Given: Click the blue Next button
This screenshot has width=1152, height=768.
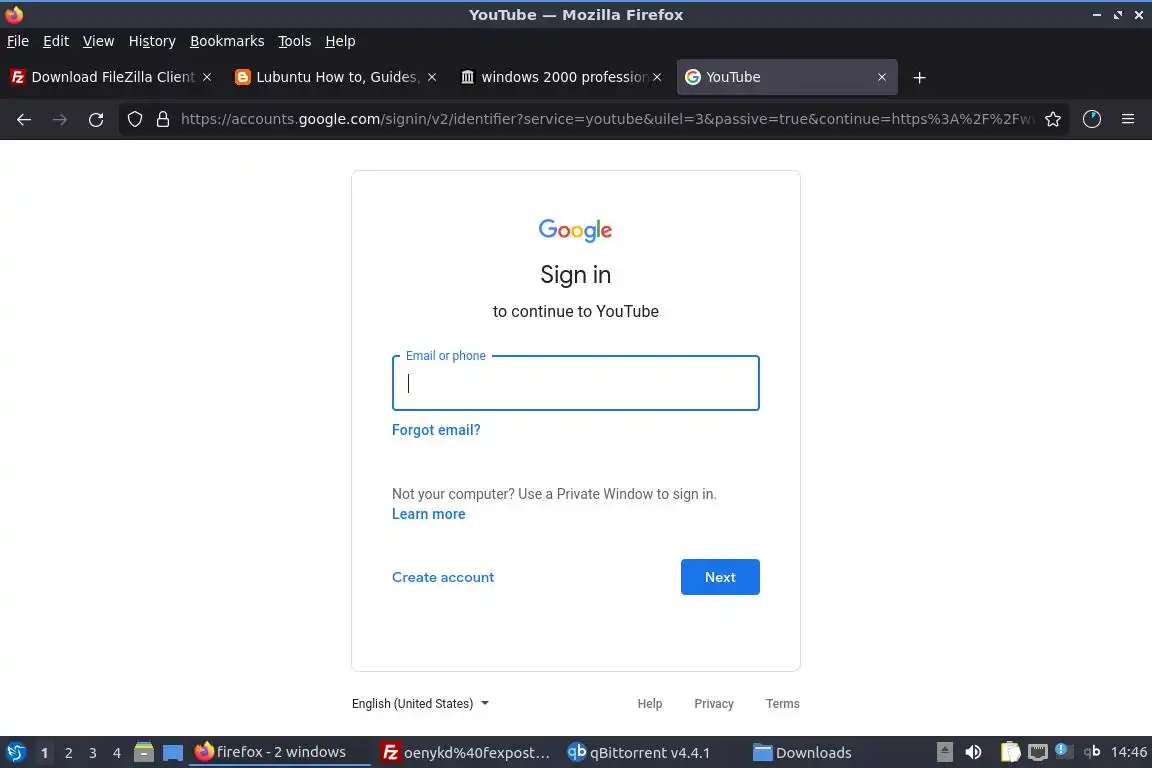Looking at the screenshot, I should click(x=720, y=577).
